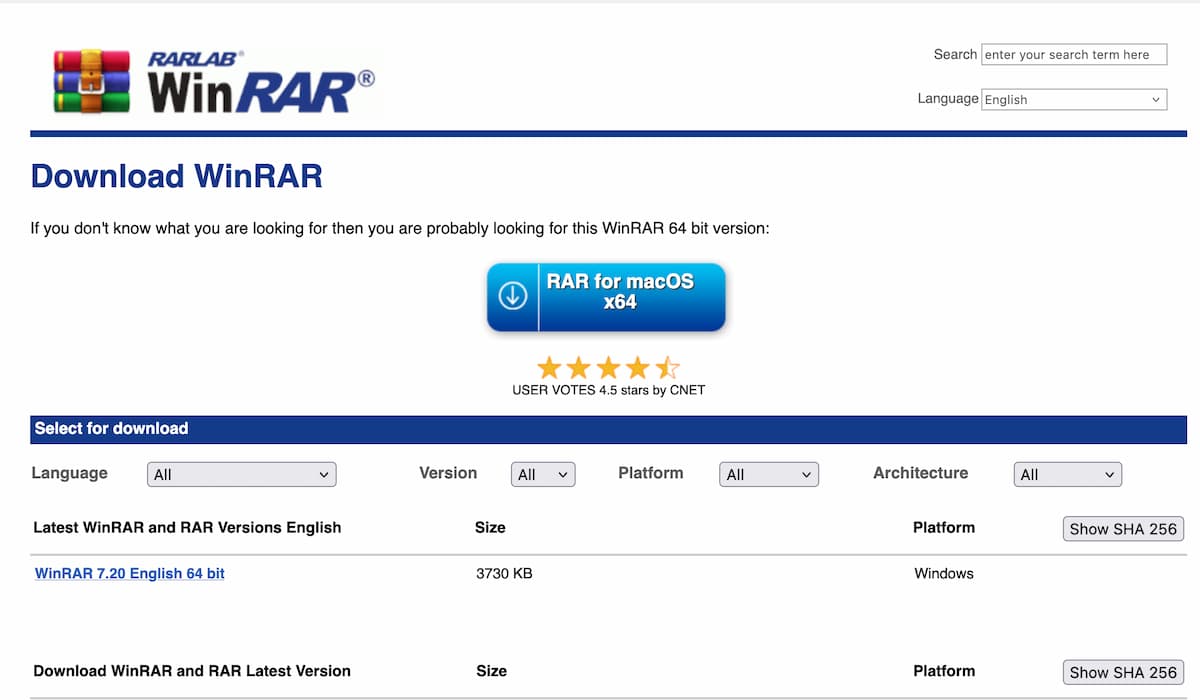Click the 'Windows' platform cell
The height and width of the screenshot is (700, 1200).
(x=944, y=574)
